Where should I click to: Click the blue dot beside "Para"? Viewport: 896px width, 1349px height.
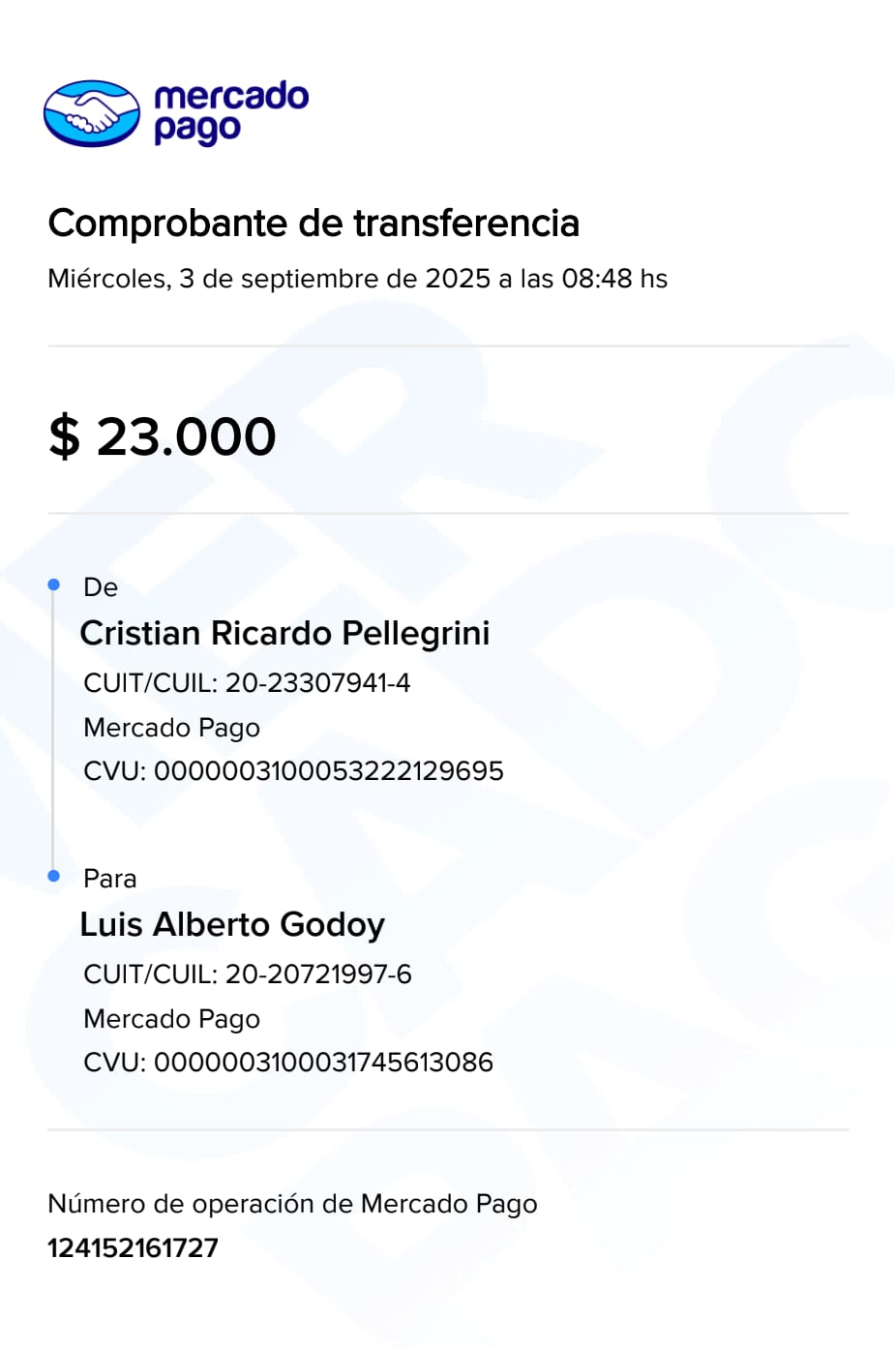pyautogui.click(x=54, y=876)
